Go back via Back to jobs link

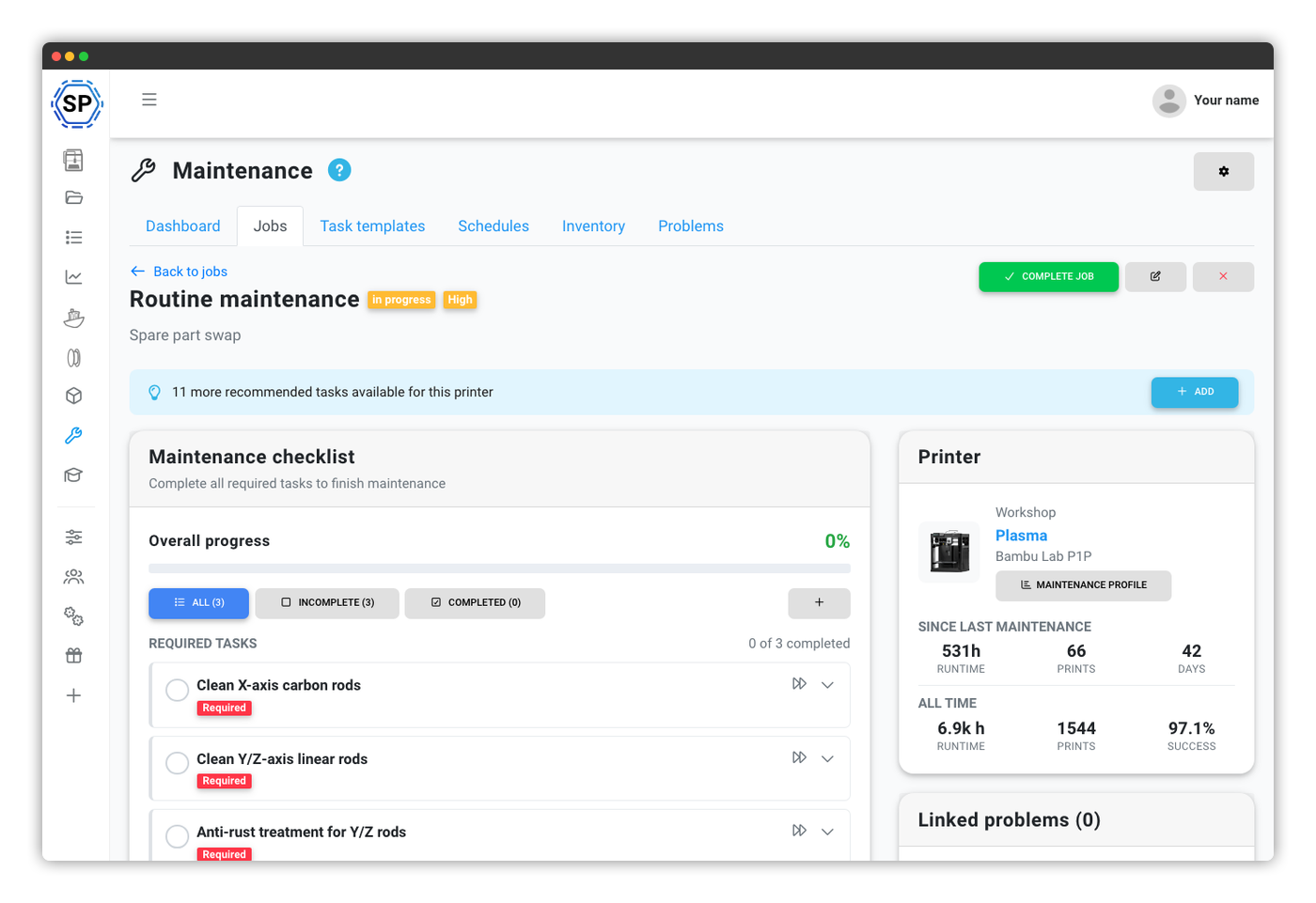179,272
